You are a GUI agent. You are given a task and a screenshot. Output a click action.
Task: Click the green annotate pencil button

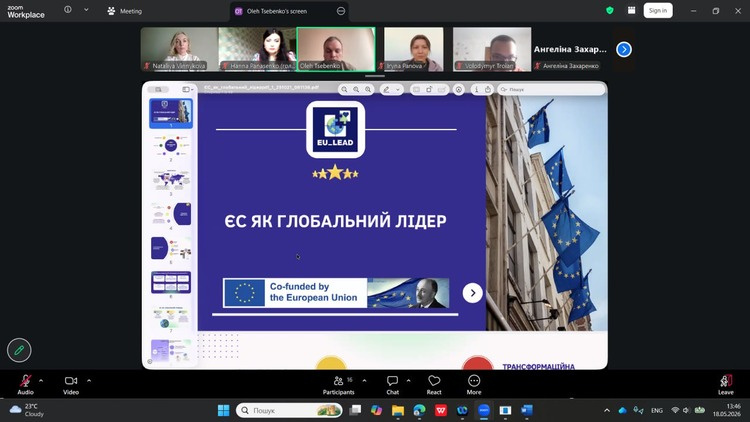[19, 350]
